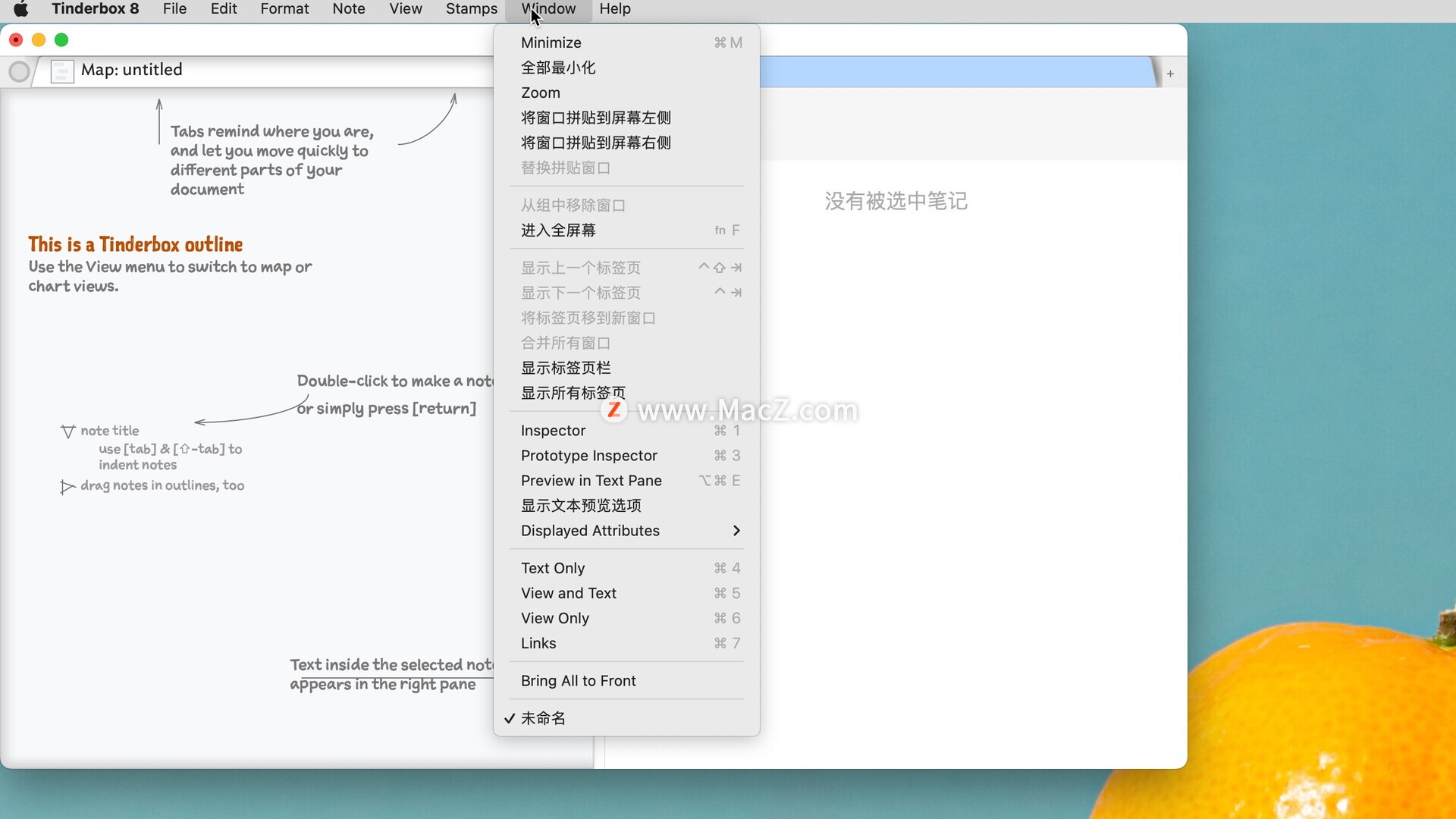This screenshot has width=1456, height=819.
Task: Close the Window menu in menu bar
Action: click(548, 9)
